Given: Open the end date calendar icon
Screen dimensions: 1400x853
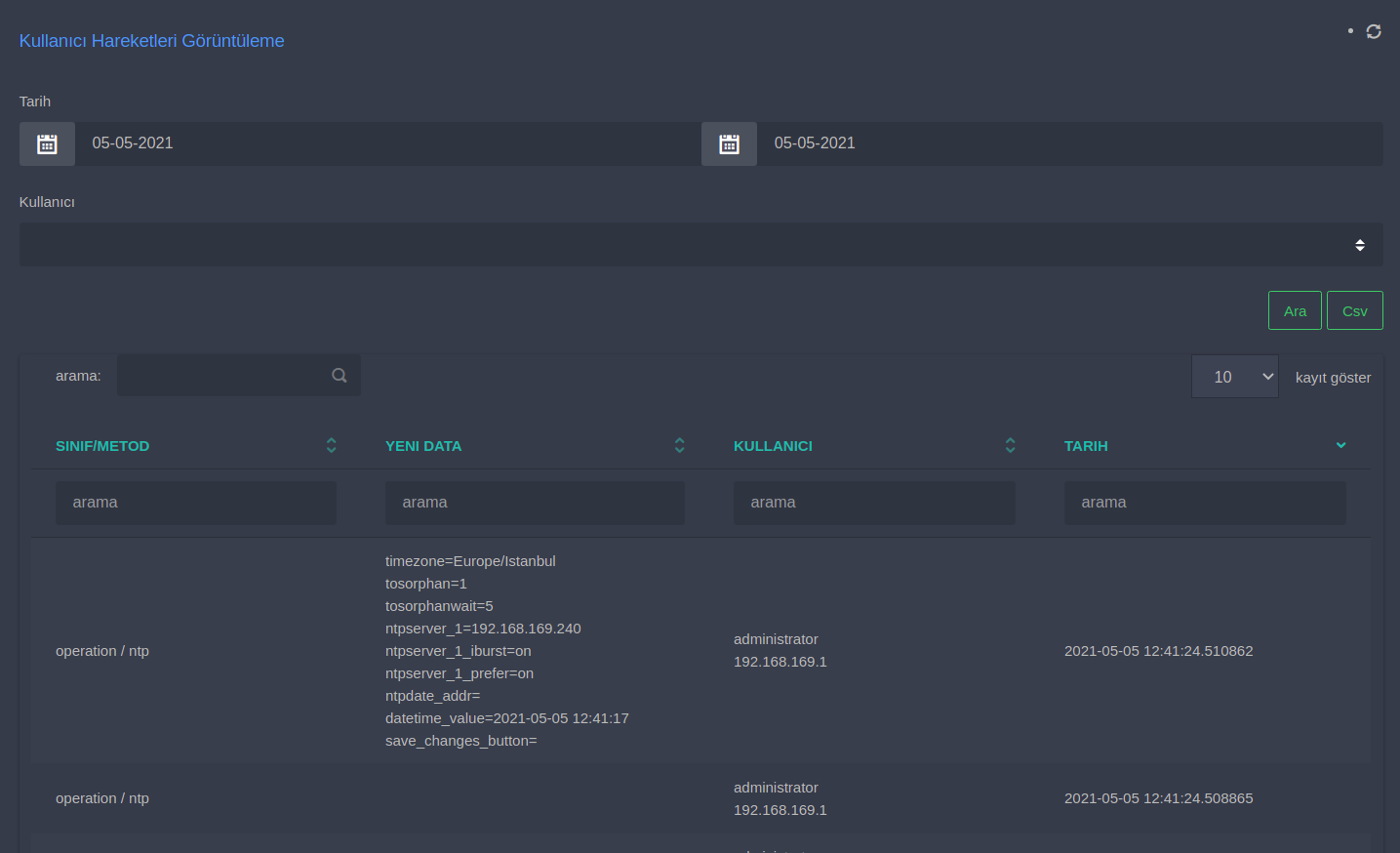Looking at the screenshot, I should (x=729, y=143).
